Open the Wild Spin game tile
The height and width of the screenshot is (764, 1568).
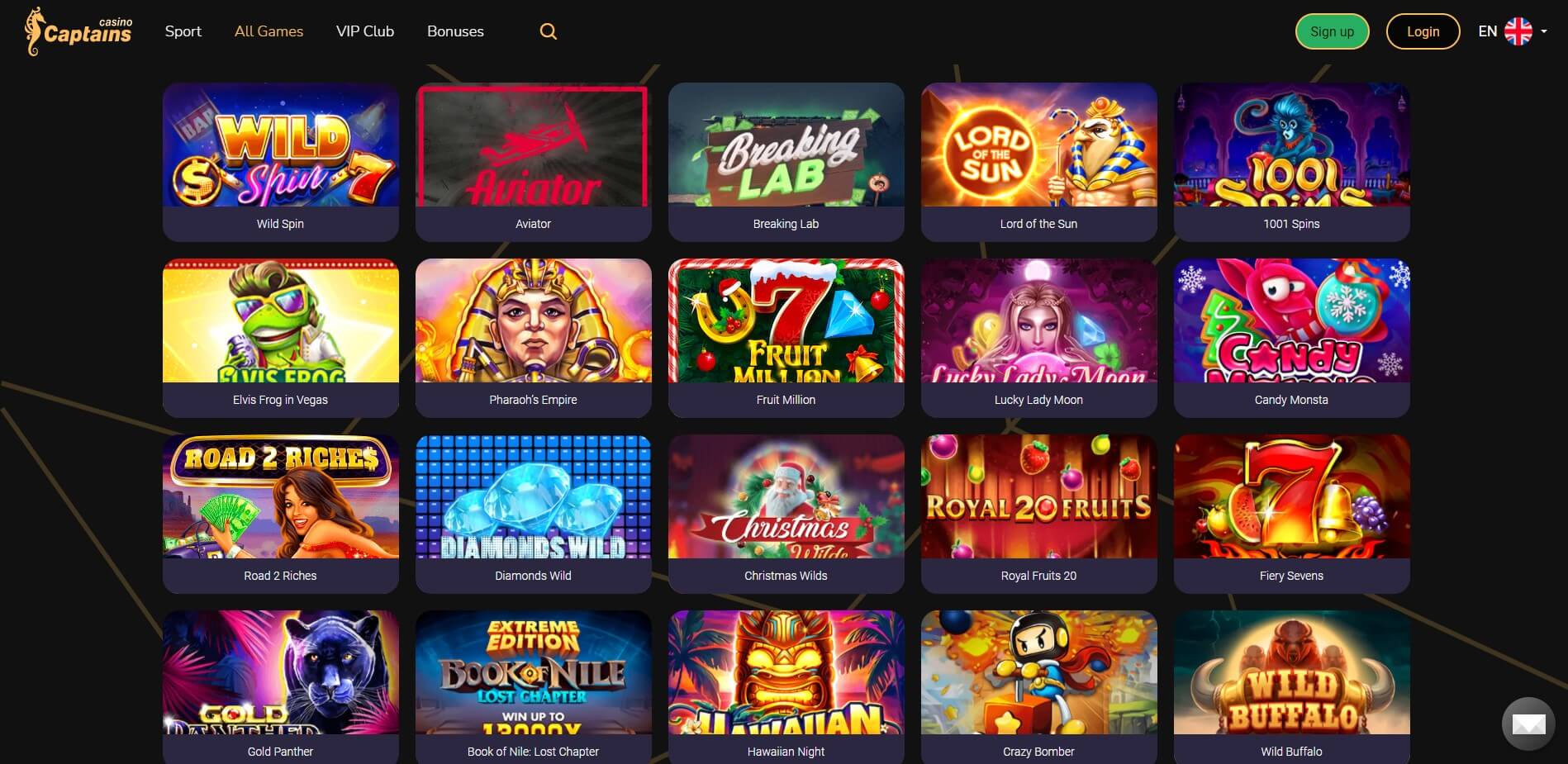tap(281, 162)
